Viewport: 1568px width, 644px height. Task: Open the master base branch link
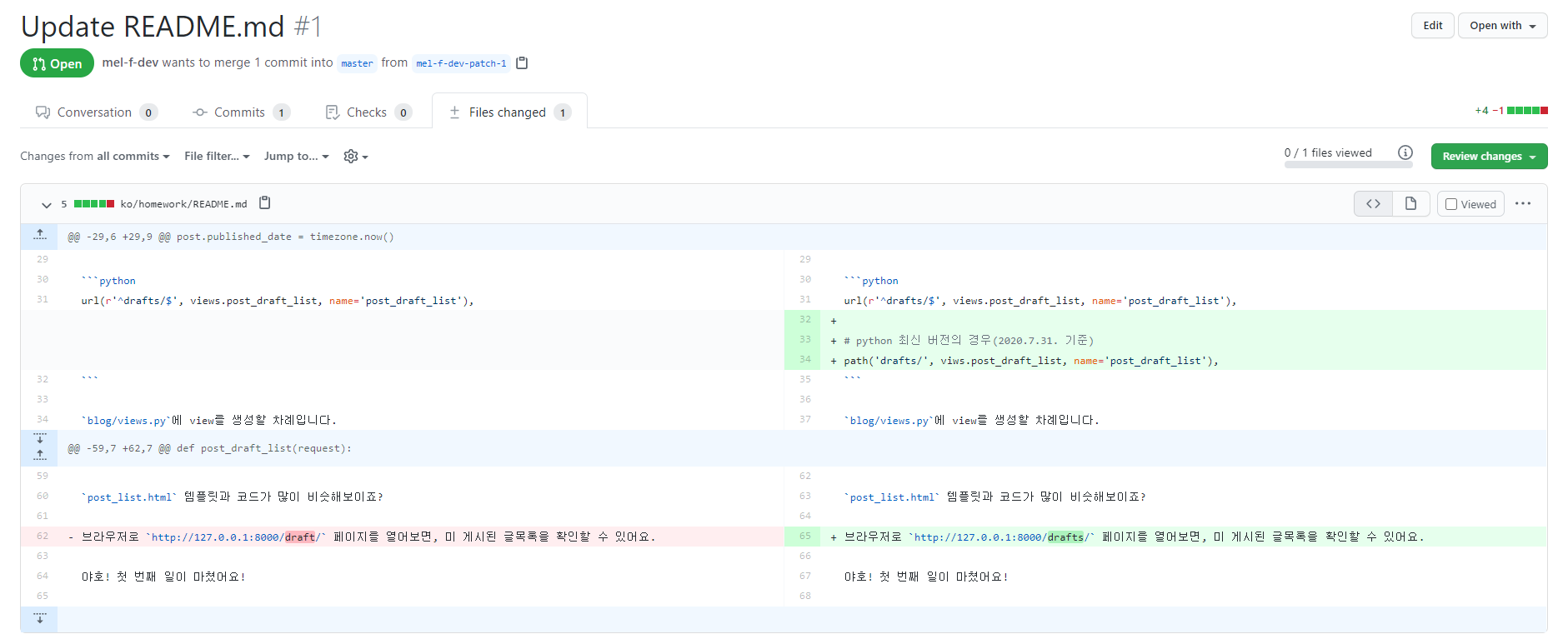tap(357, 63)
